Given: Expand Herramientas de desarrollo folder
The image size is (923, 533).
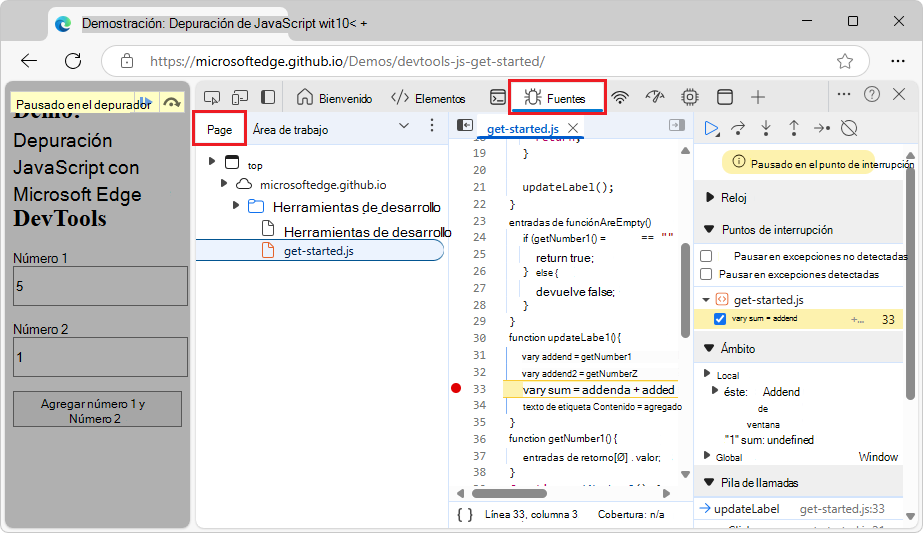Looking at the screenshot, I should click(x=235, y=206).
